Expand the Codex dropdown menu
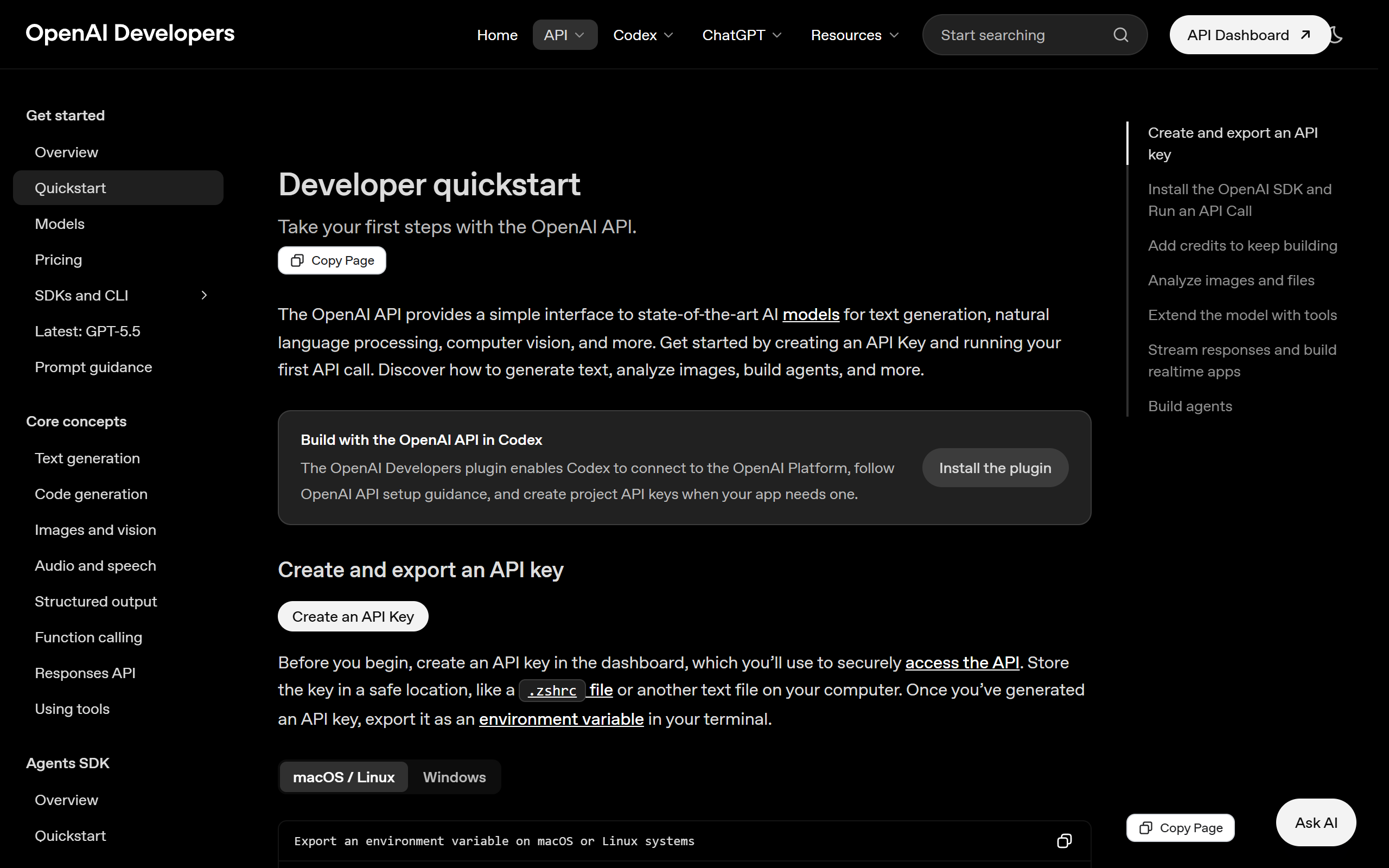This screenshot has width=1389, height=868. (643, 35)
